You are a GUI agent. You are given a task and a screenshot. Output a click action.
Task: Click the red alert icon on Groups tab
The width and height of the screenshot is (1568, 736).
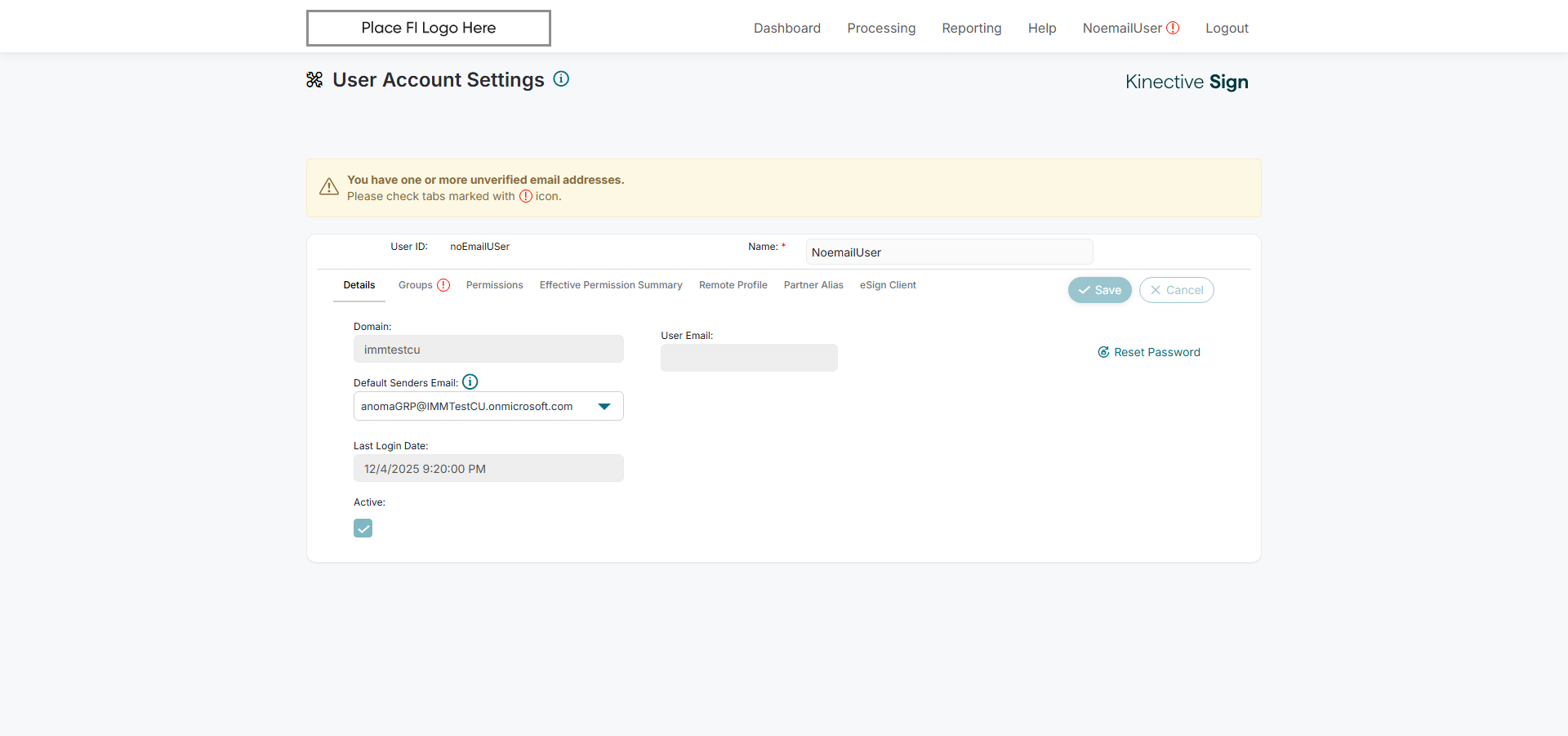443,285
